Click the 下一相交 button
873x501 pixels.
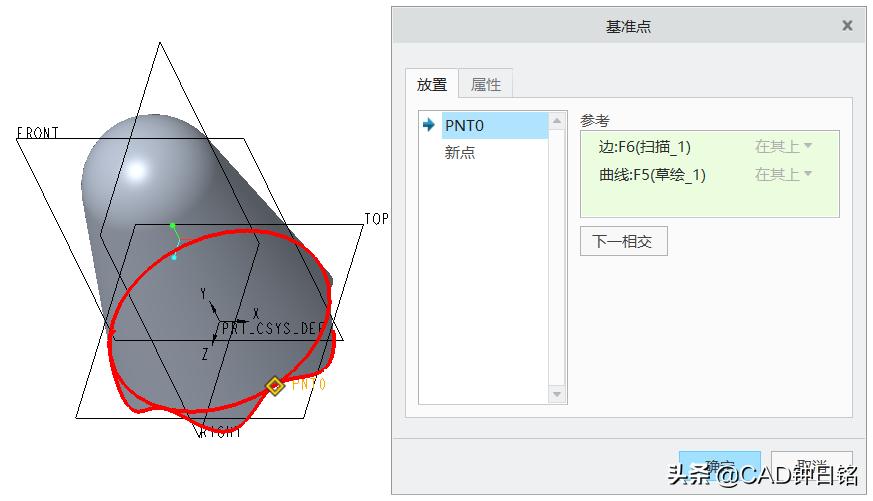pos(623,241)
